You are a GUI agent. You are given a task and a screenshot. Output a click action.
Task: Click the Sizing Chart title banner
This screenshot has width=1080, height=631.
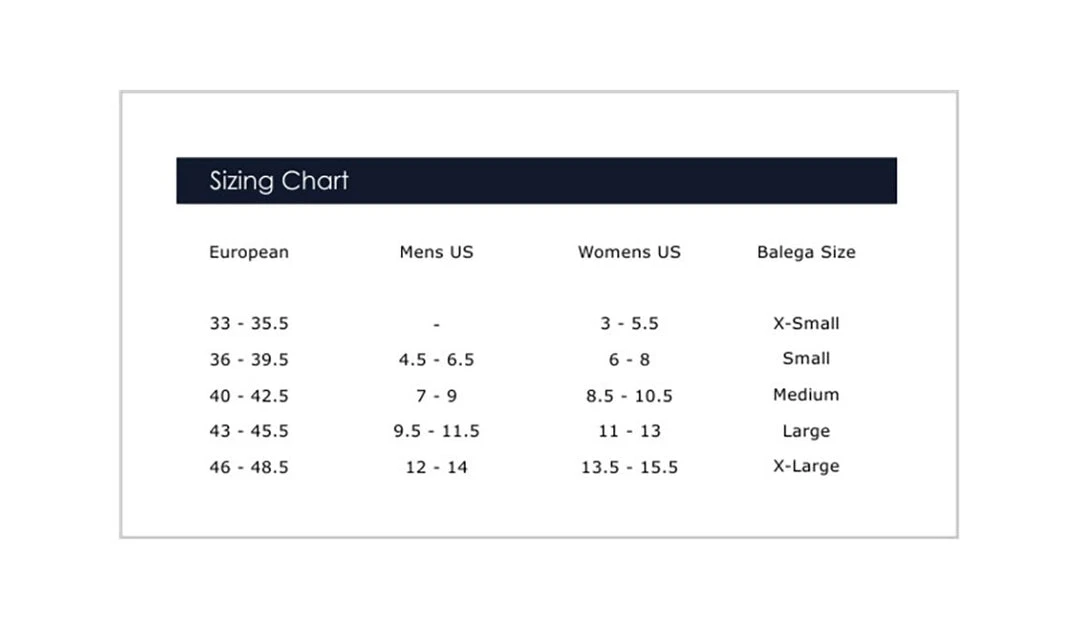click(x=536, y=181)
